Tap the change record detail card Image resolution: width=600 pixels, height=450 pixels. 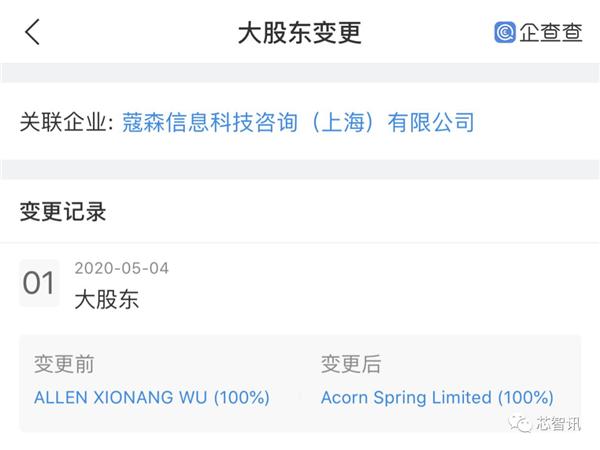coord(300,383)
